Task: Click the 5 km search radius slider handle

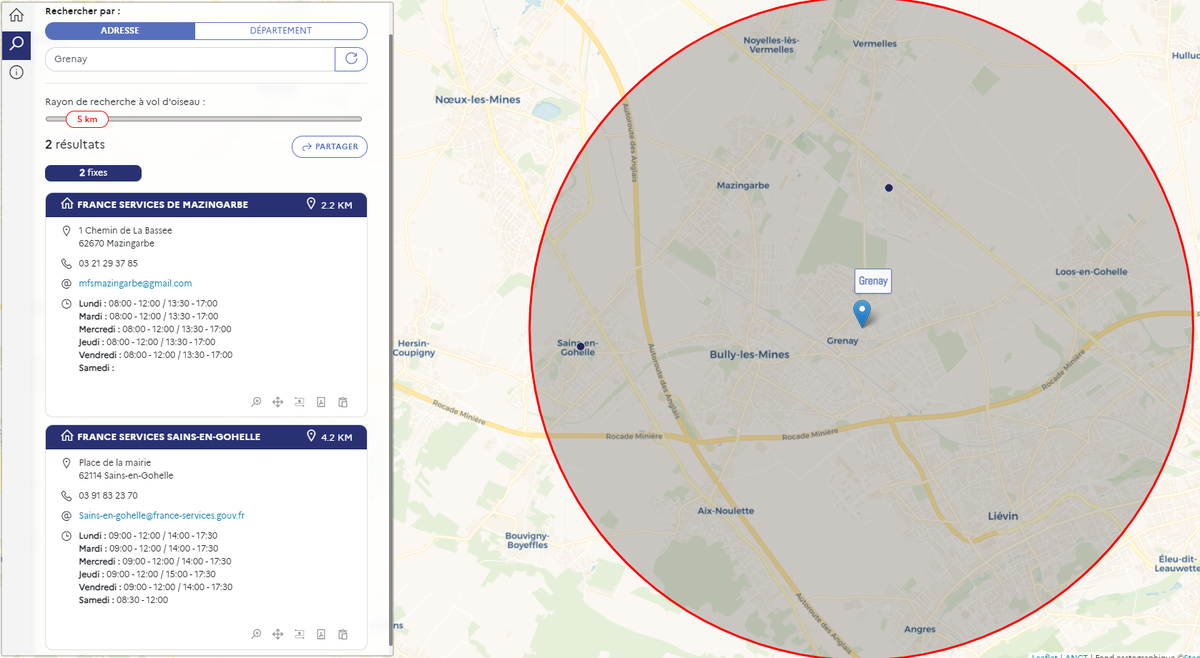Action: click(x=87, y=119)
